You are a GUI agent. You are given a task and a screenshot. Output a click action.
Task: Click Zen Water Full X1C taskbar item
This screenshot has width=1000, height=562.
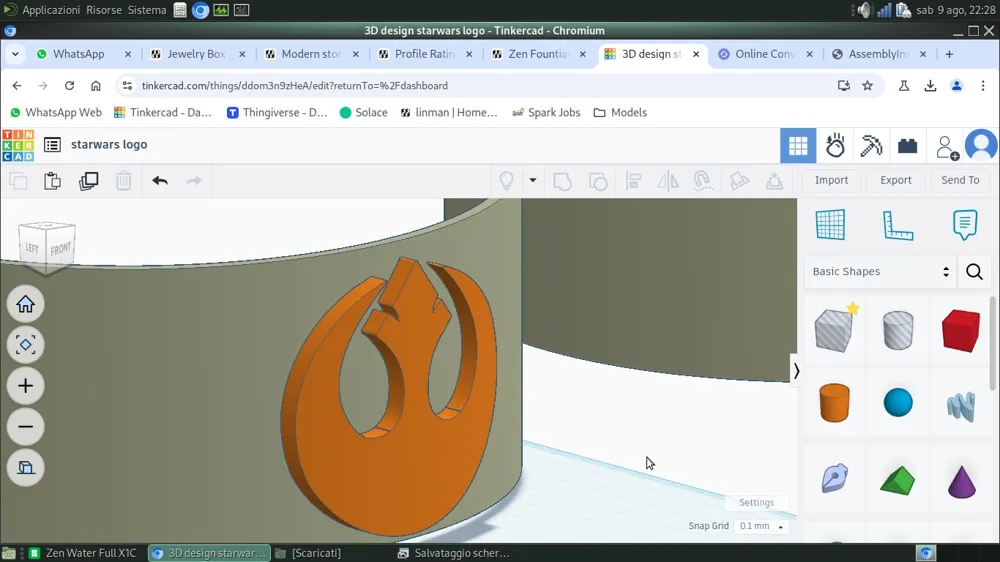click(x=83, y=553)
